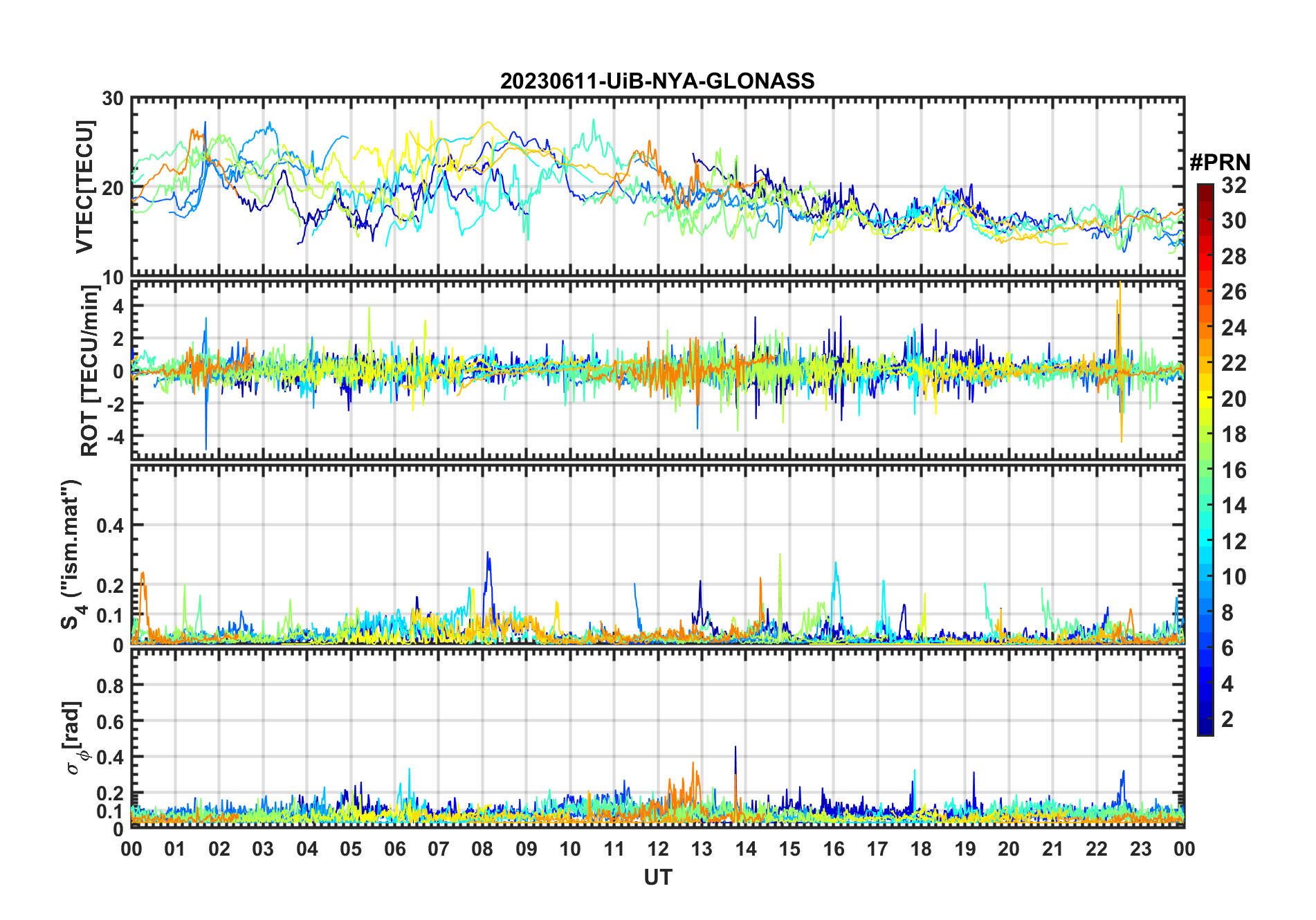Click hour label "12" on the UT axis
Screen dimensions: 1316x920
coord(658,849)
